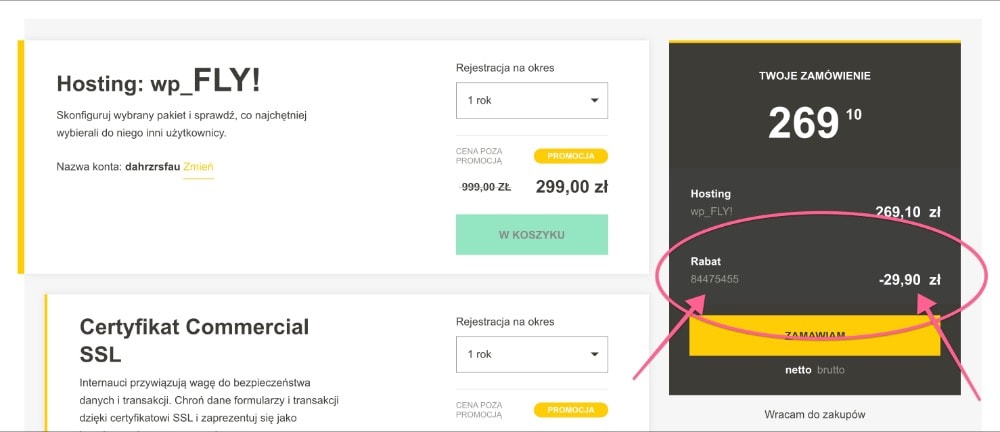Open the SSL certificate registration period dropdown
The height and width of the screenshot is (432, 1000).
(531, 354)
